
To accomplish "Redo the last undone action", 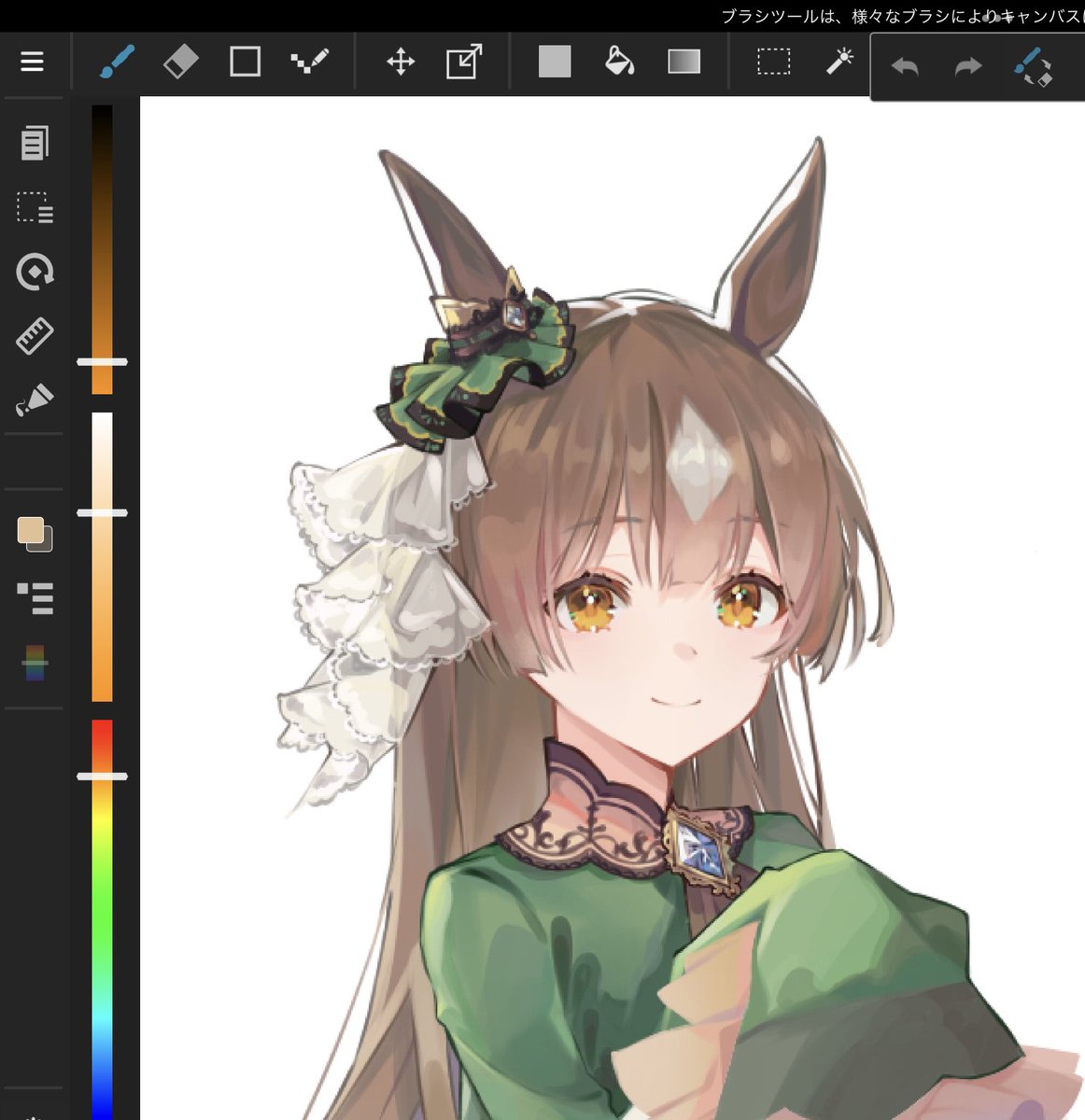I will tap(968, 66).
